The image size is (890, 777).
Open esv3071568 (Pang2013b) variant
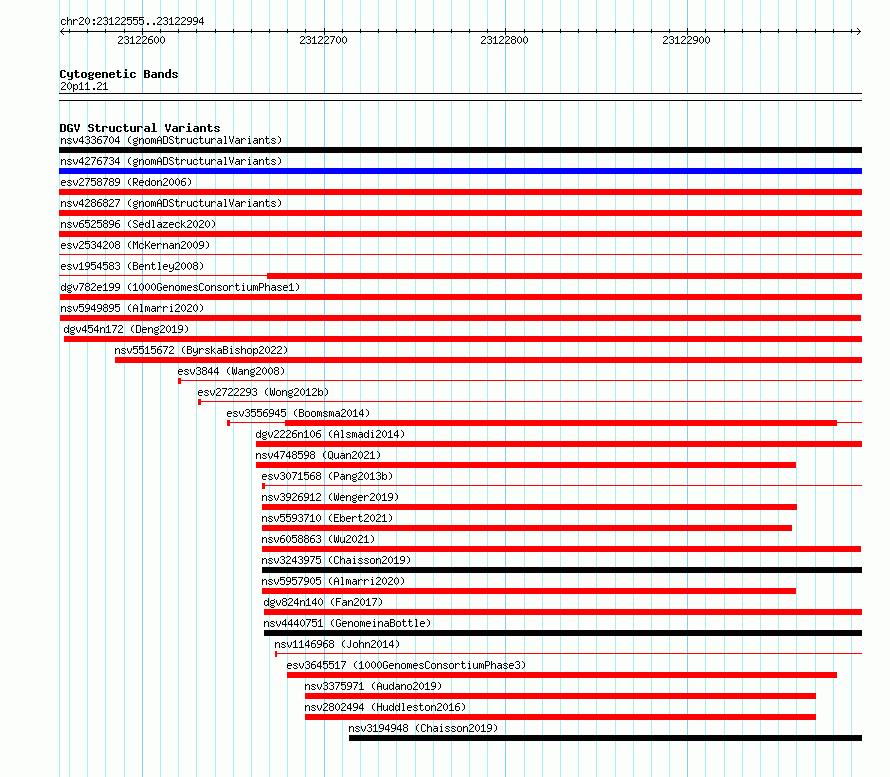pos(327,476)
